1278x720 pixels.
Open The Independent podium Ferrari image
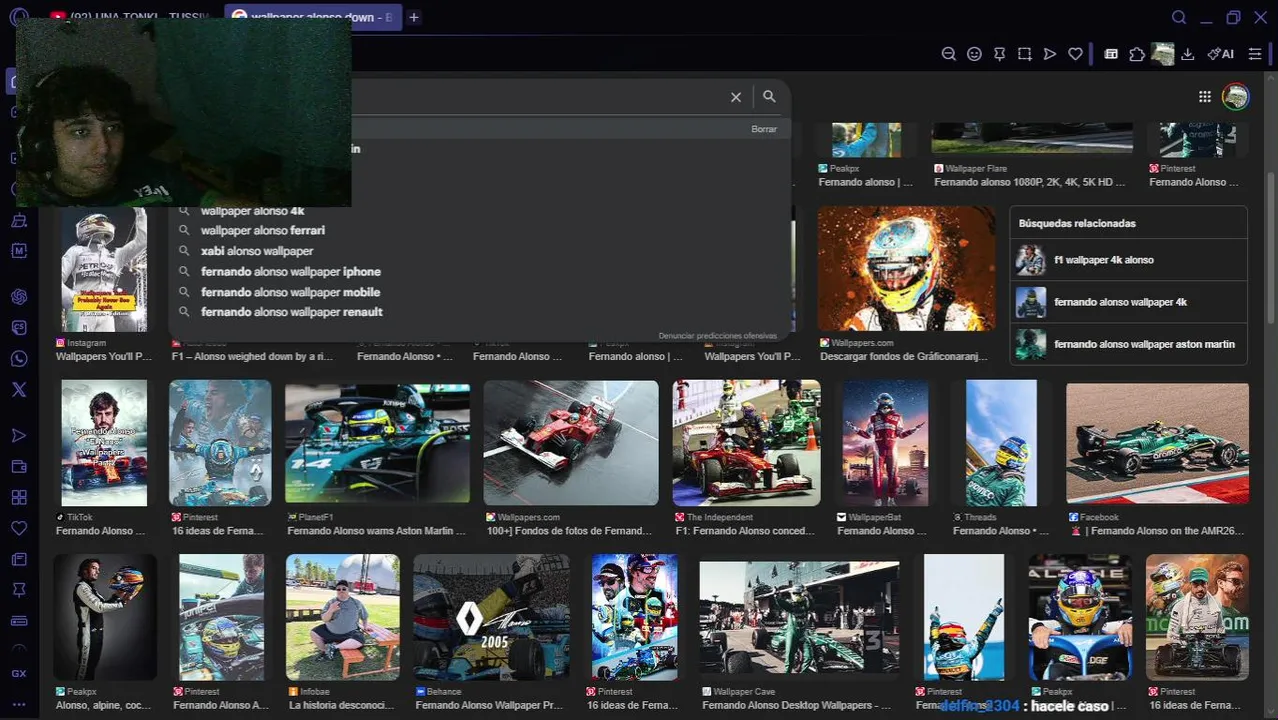[x=746, y=443]
